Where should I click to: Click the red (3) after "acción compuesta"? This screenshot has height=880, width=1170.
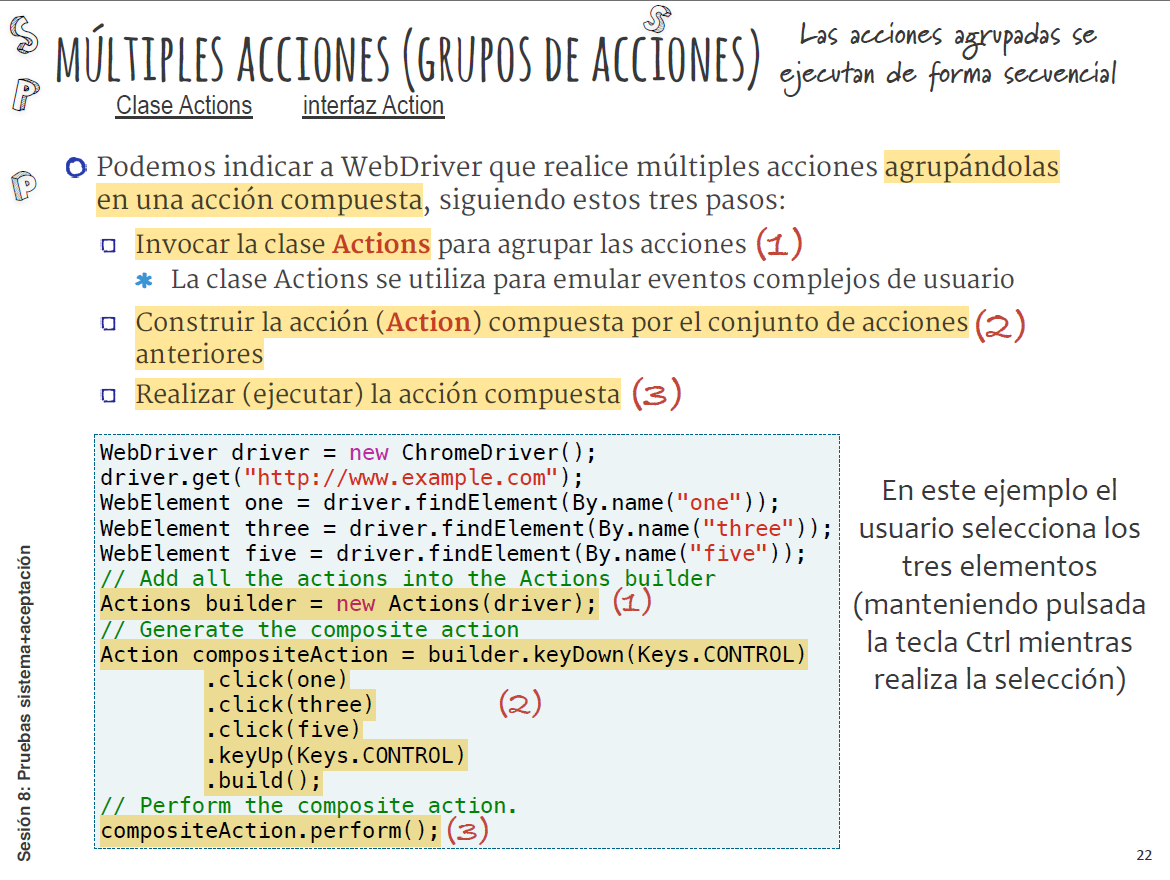656,393
